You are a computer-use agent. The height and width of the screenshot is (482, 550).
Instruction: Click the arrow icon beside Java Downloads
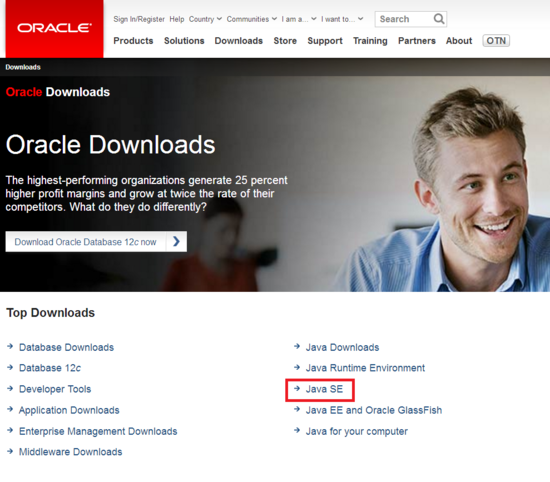297,347
